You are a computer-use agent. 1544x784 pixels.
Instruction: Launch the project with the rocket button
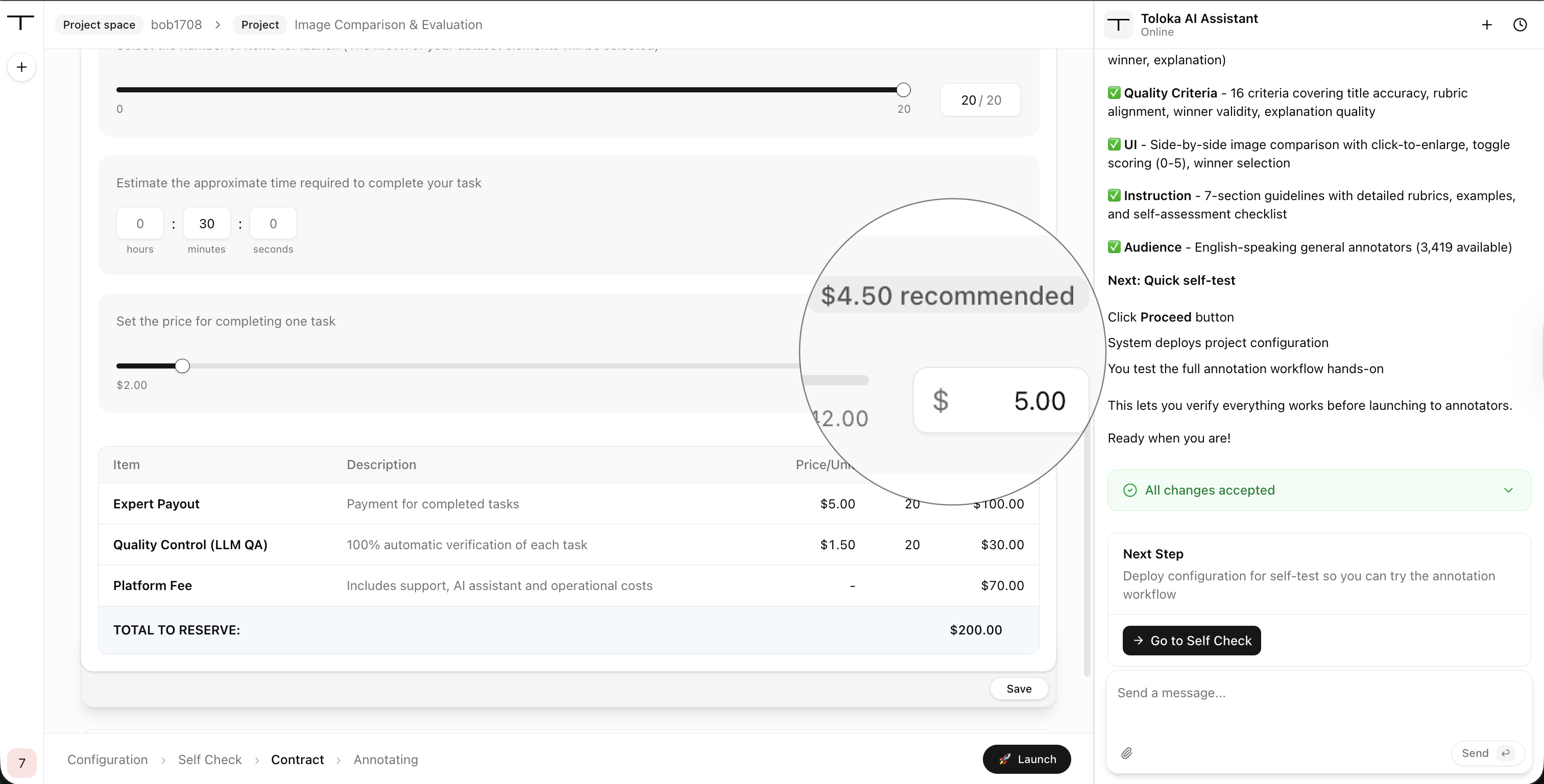pyautogui.click(x=1027, y=759)
